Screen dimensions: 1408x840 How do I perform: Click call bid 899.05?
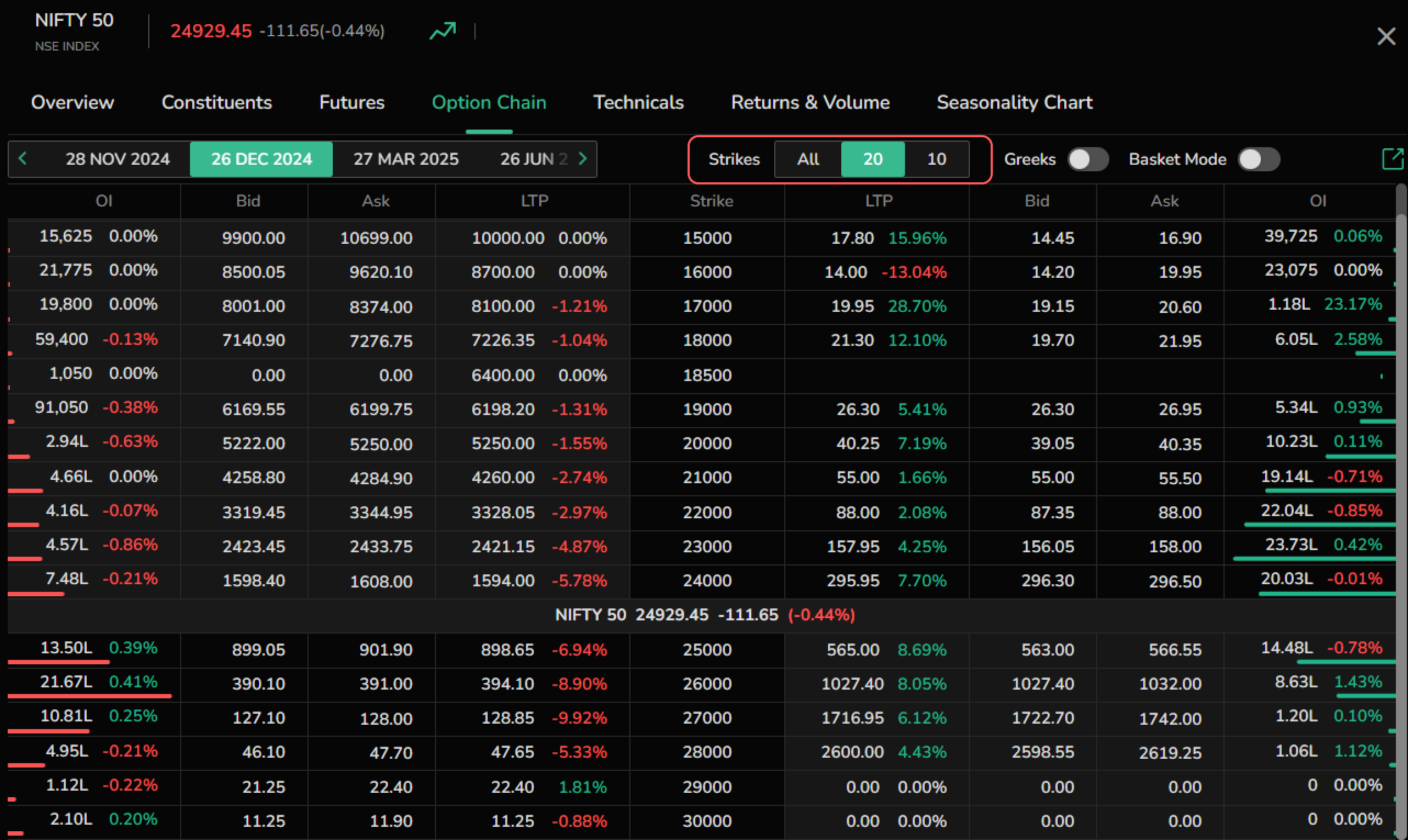point(258,649)
